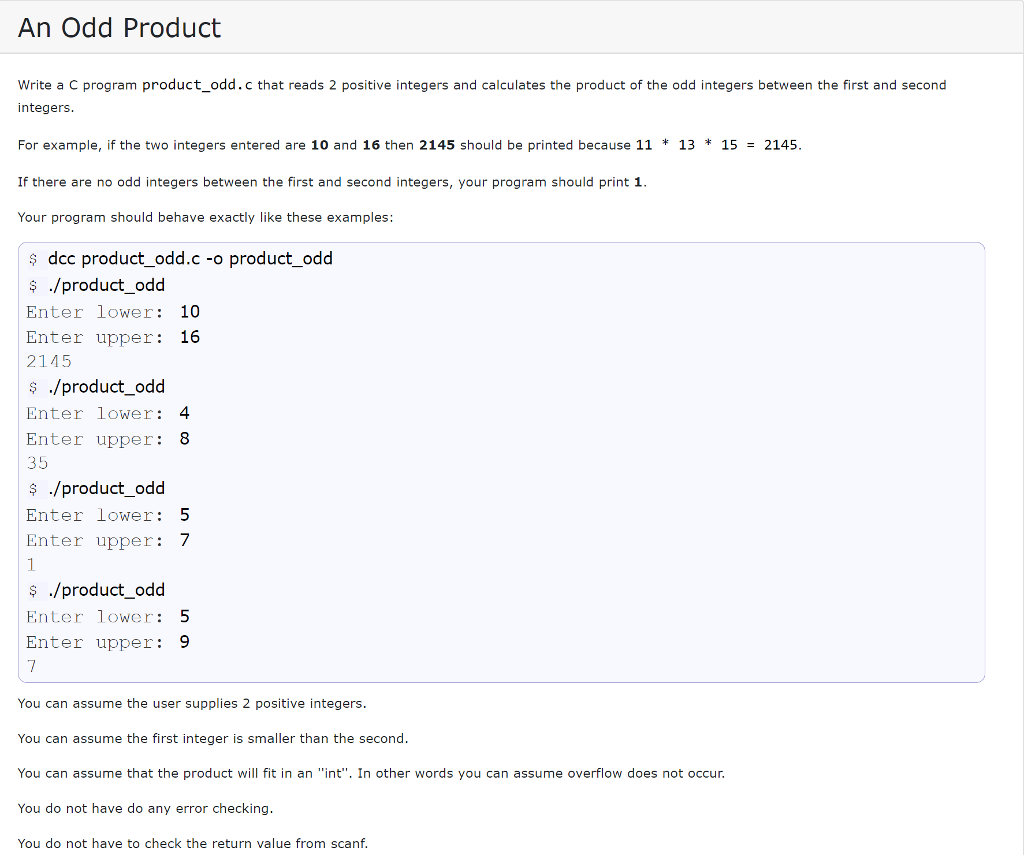Click the sentence about user supplying 2 positive integers
Viewport: 1024px width, 855px height.
coord(192,703)
